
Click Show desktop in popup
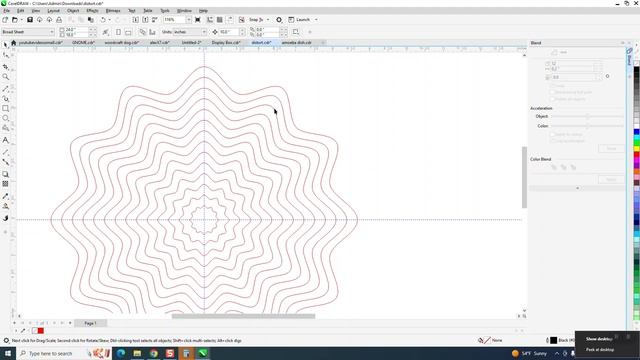click(x=599, y=339)
